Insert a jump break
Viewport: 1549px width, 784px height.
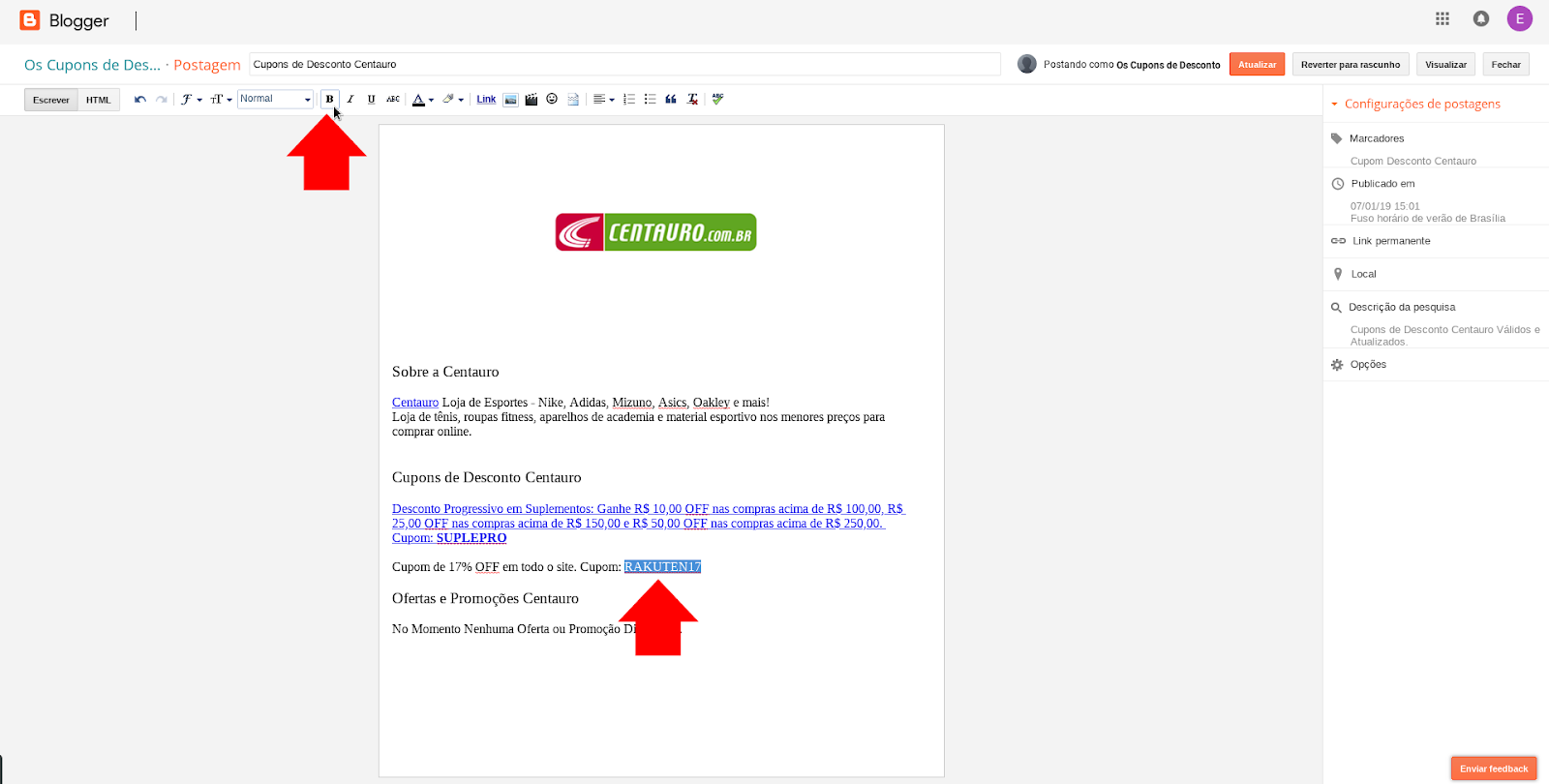coord(573,100)
